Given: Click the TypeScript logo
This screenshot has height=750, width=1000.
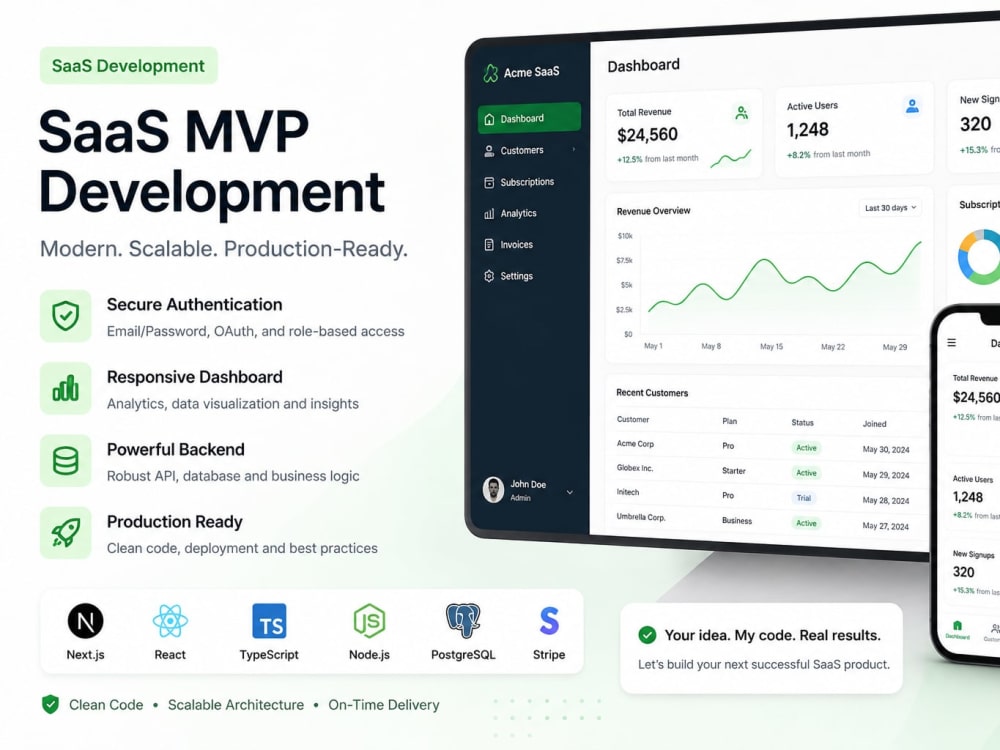Looking at the screenshot, I should 269,621.
